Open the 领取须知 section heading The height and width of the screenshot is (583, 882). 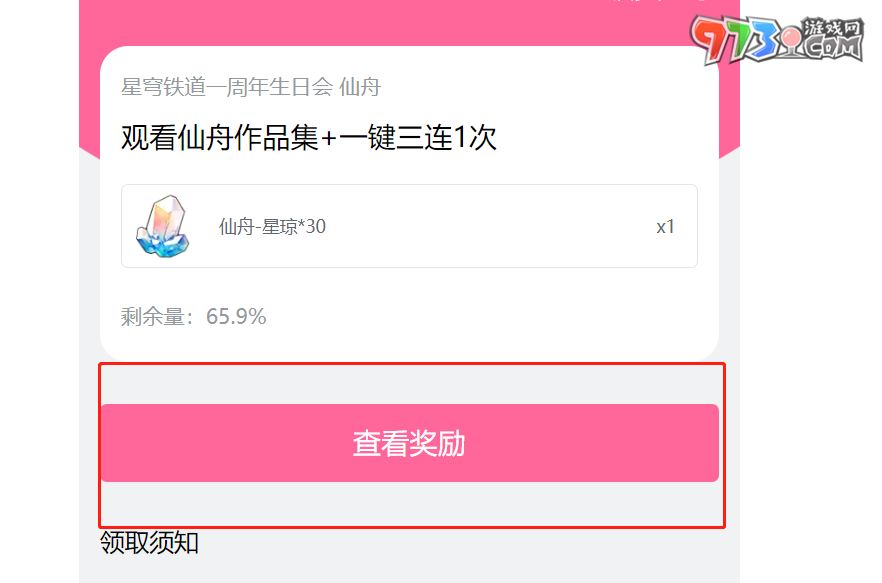tap(150, 543)
